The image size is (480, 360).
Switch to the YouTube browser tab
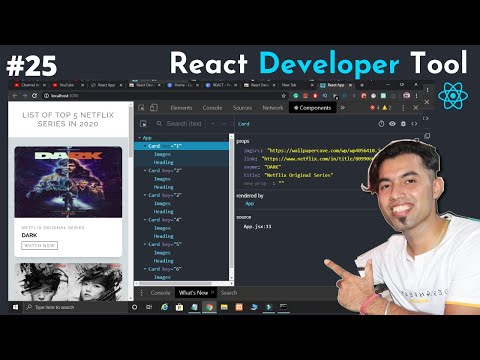click(x=67, y=85)
